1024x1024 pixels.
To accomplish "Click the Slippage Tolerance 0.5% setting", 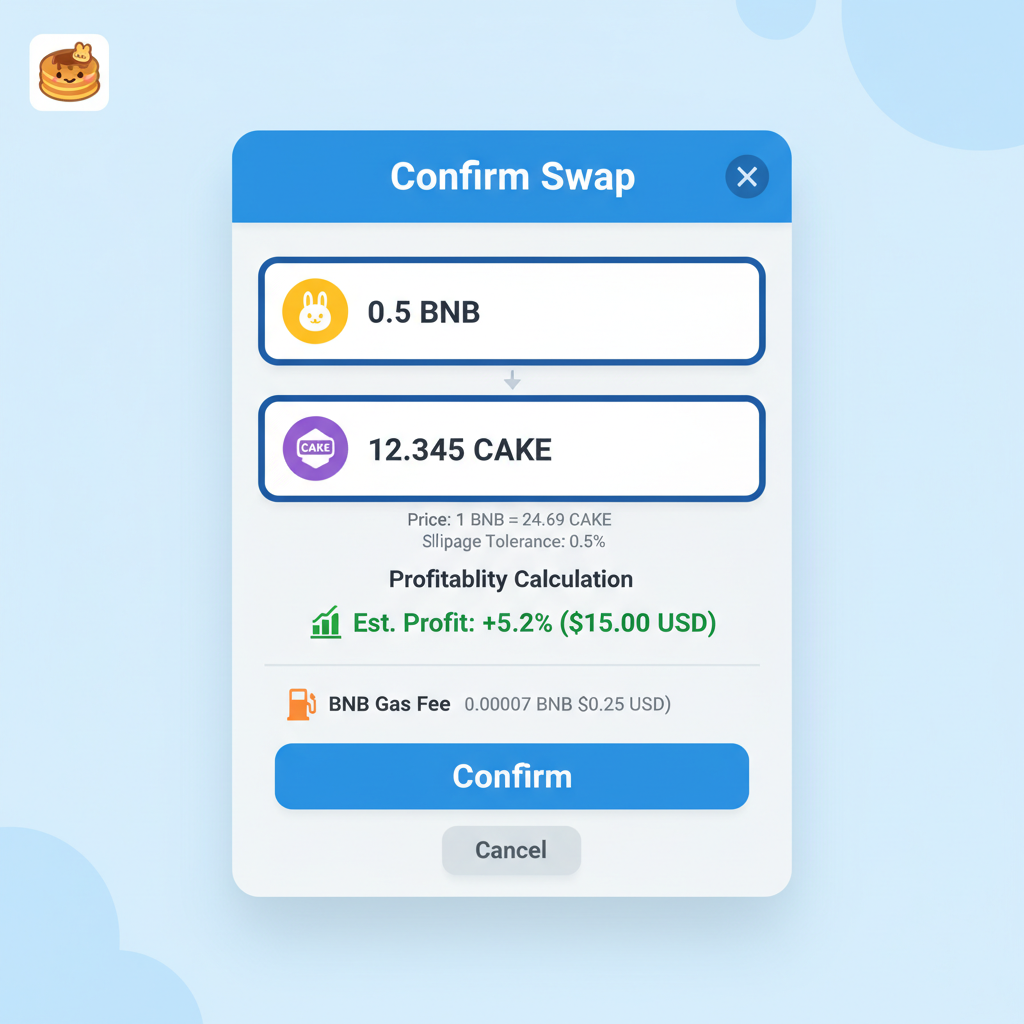I will click(x=511, y=541).
